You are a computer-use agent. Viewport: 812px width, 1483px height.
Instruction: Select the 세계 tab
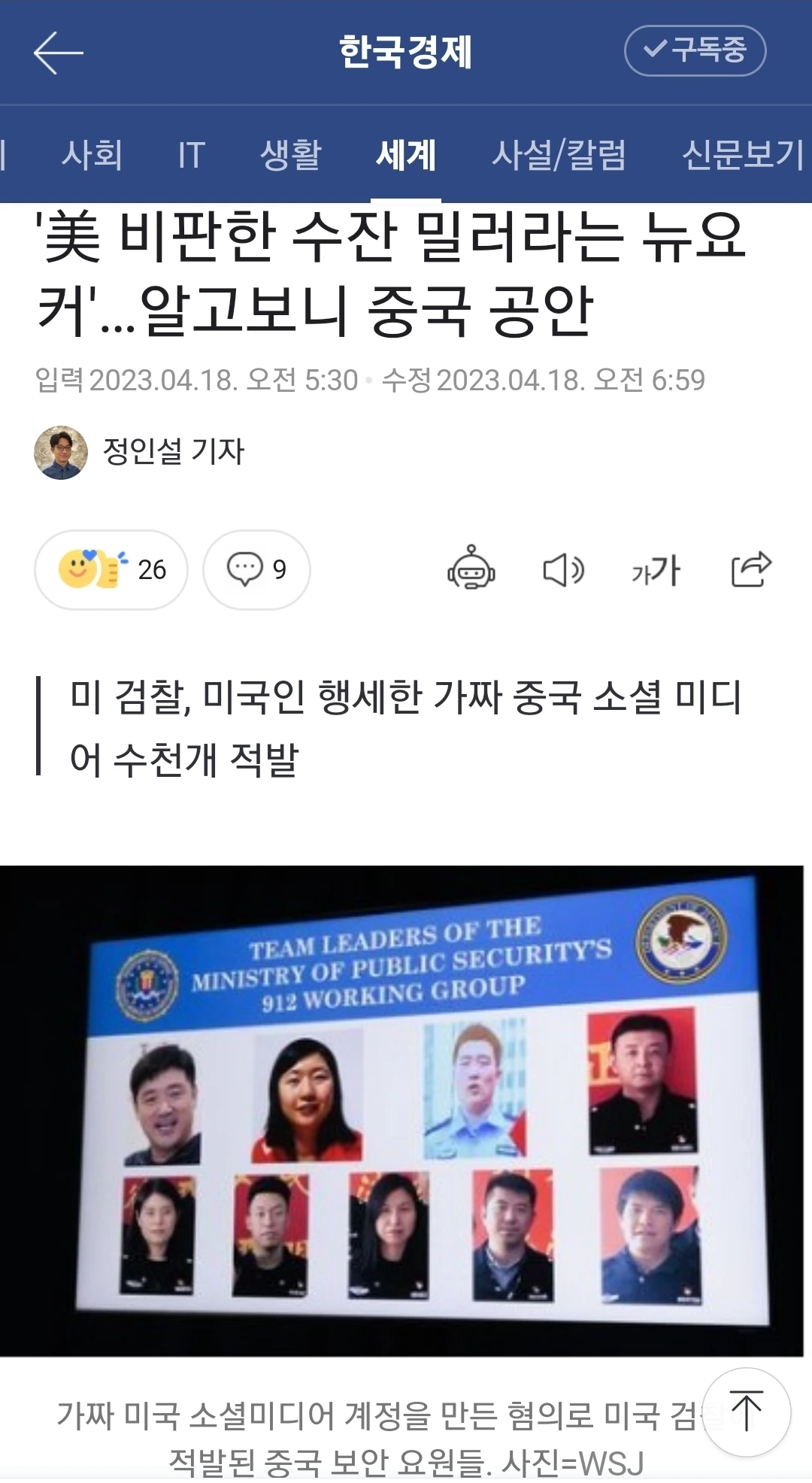tap(406, 155)
